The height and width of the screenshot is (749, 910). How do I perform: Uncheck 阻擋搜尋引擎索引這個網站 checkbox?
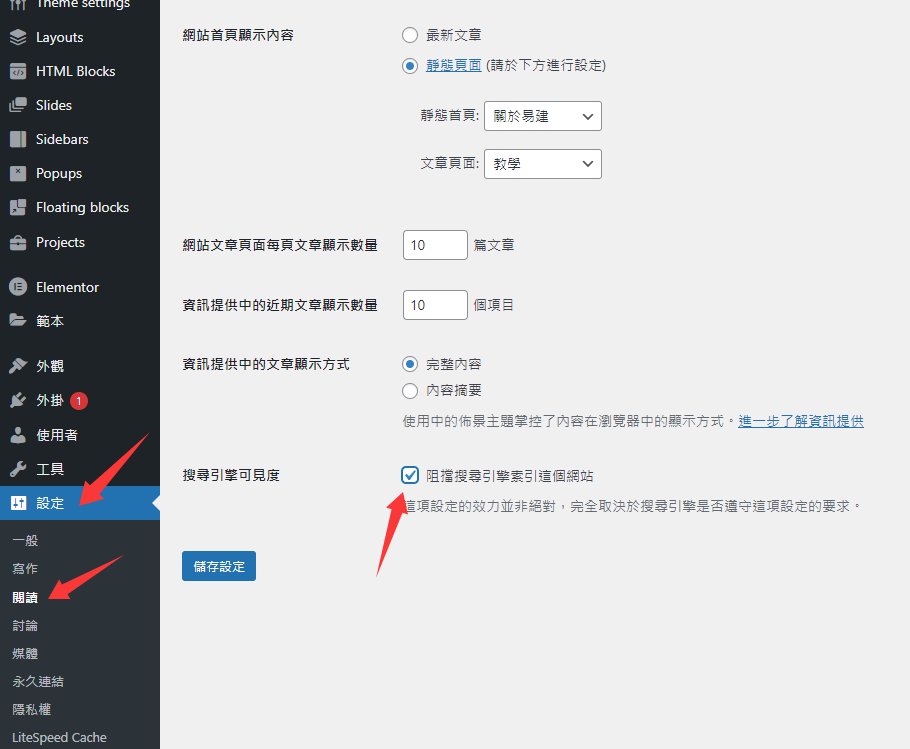coord(410,475)
